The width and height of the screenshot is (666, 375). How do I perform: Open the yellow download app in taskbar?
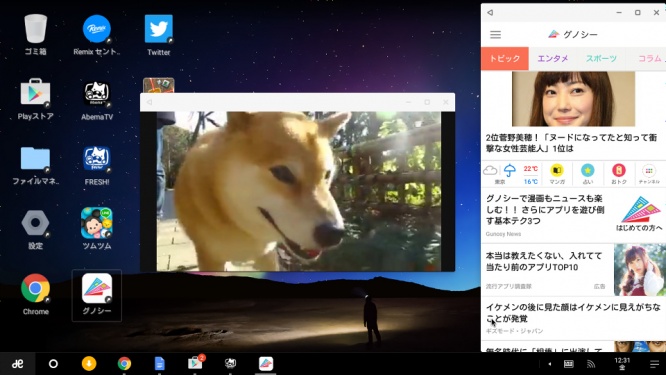tap(89, 364)
